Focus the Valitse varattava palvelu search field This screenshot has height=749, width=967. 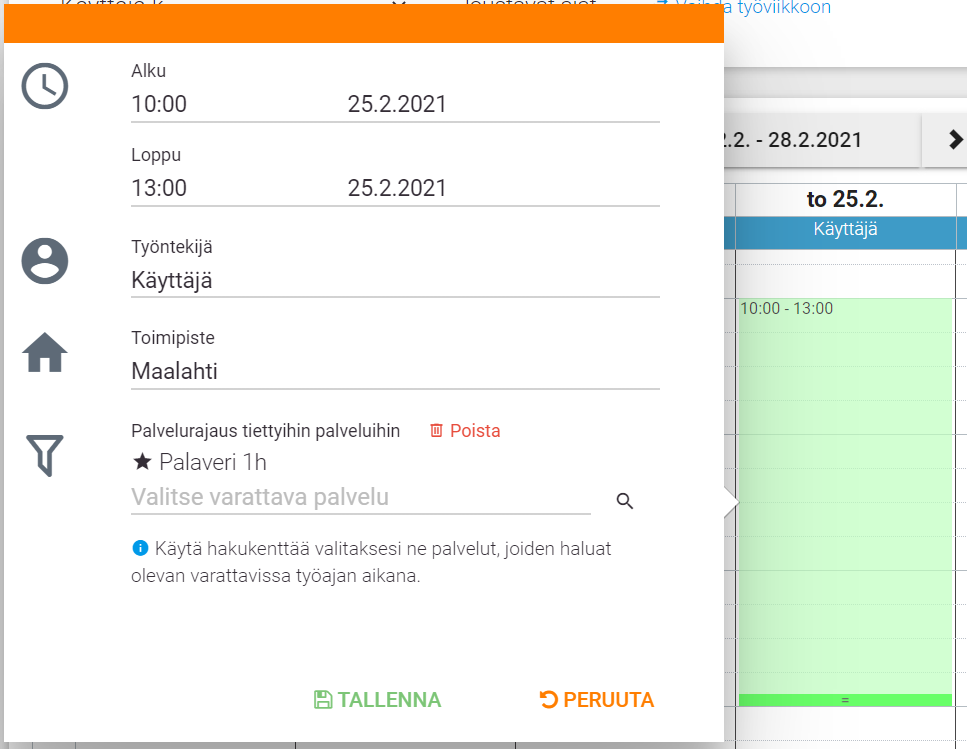(361, 497)
